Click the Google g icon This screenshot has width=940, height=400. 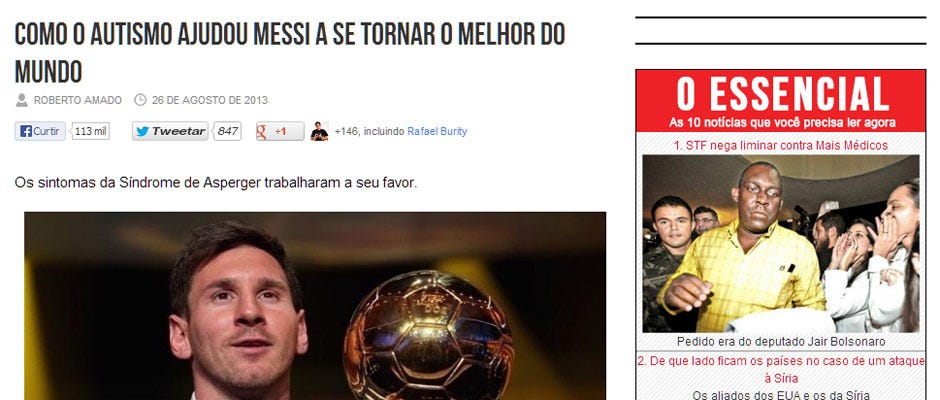pyautogui.click(x=262, y=131)
